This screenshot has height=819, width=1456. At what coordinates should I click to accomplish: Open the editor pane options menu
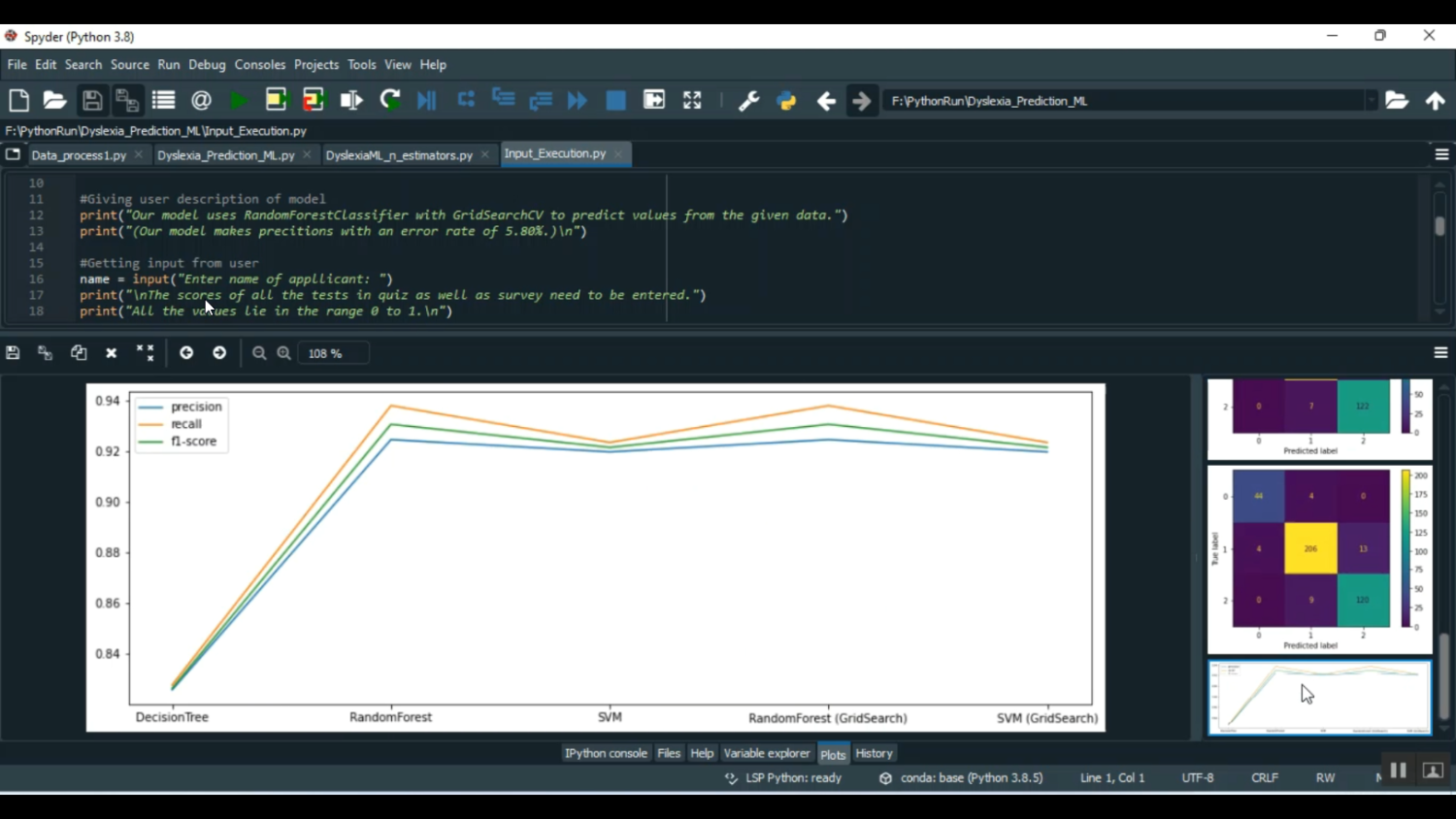(x=1441, y=154)
